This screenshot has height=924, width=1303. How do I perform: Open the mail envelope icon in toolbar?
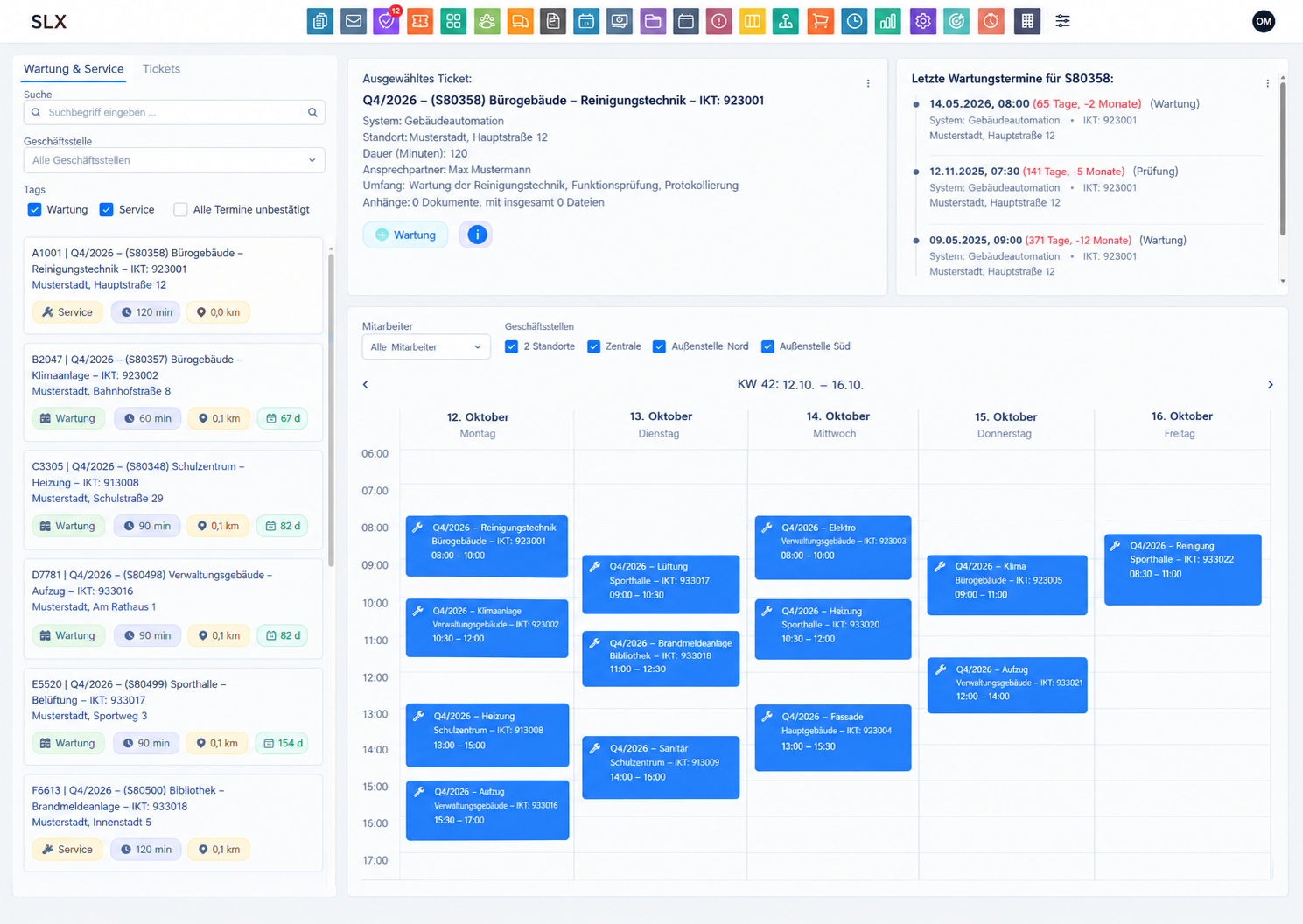354,21
